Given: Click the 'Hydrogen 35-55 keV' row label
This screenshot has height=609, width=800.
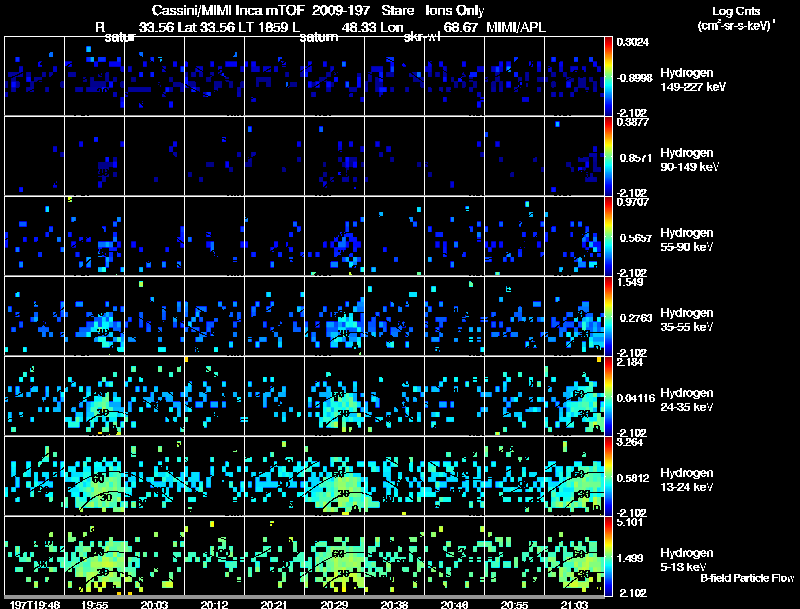Looking at the screenshot, I should [687, 320].
